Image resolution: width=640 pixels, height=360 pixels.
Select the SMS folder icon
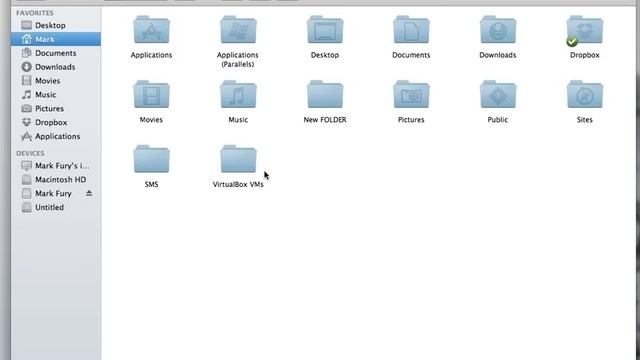coord(151,159)
